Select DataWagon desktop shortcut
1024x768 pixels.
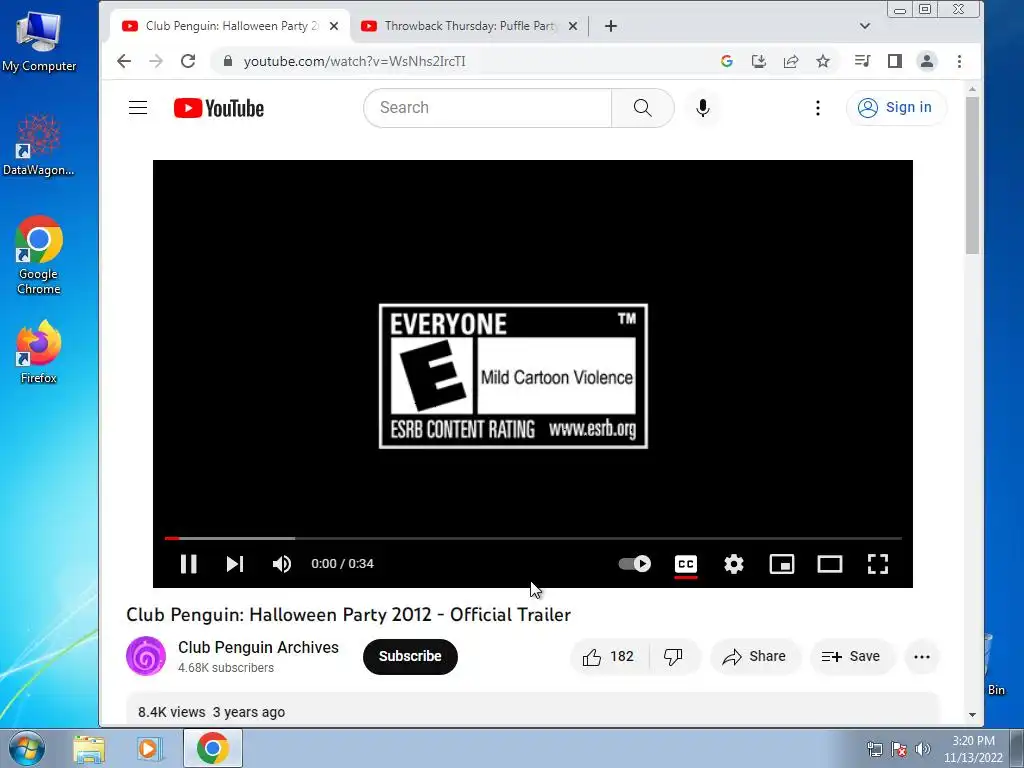pyautogui.click(x=39, y=145)
